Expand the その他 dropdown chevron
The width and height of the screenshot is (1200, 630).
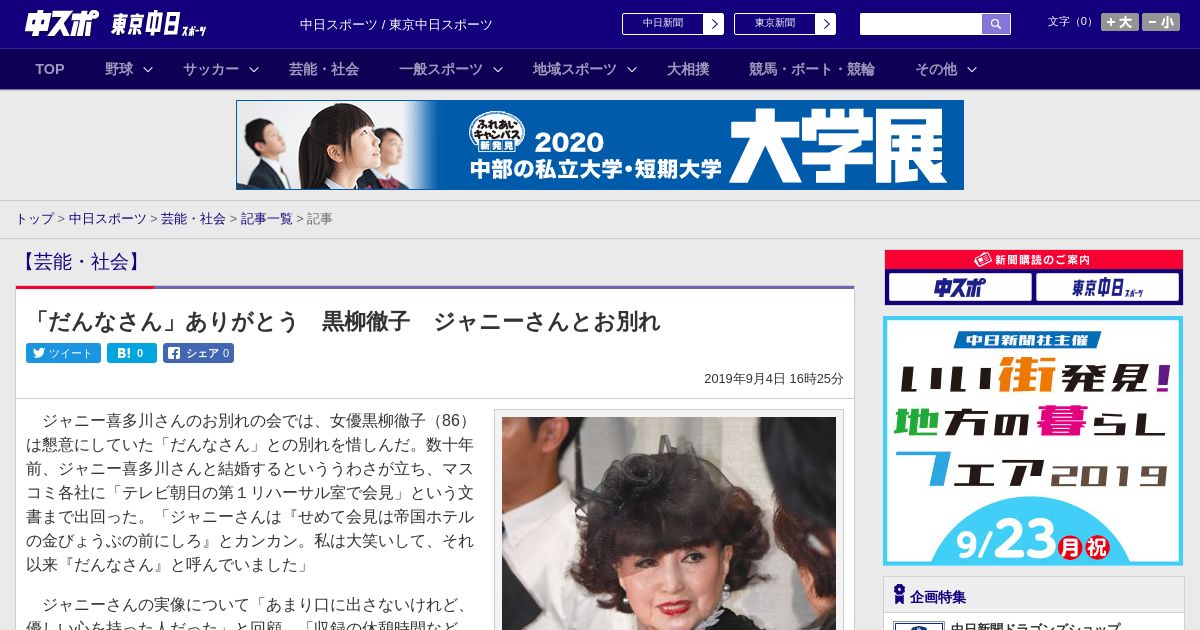coord(972,69)
